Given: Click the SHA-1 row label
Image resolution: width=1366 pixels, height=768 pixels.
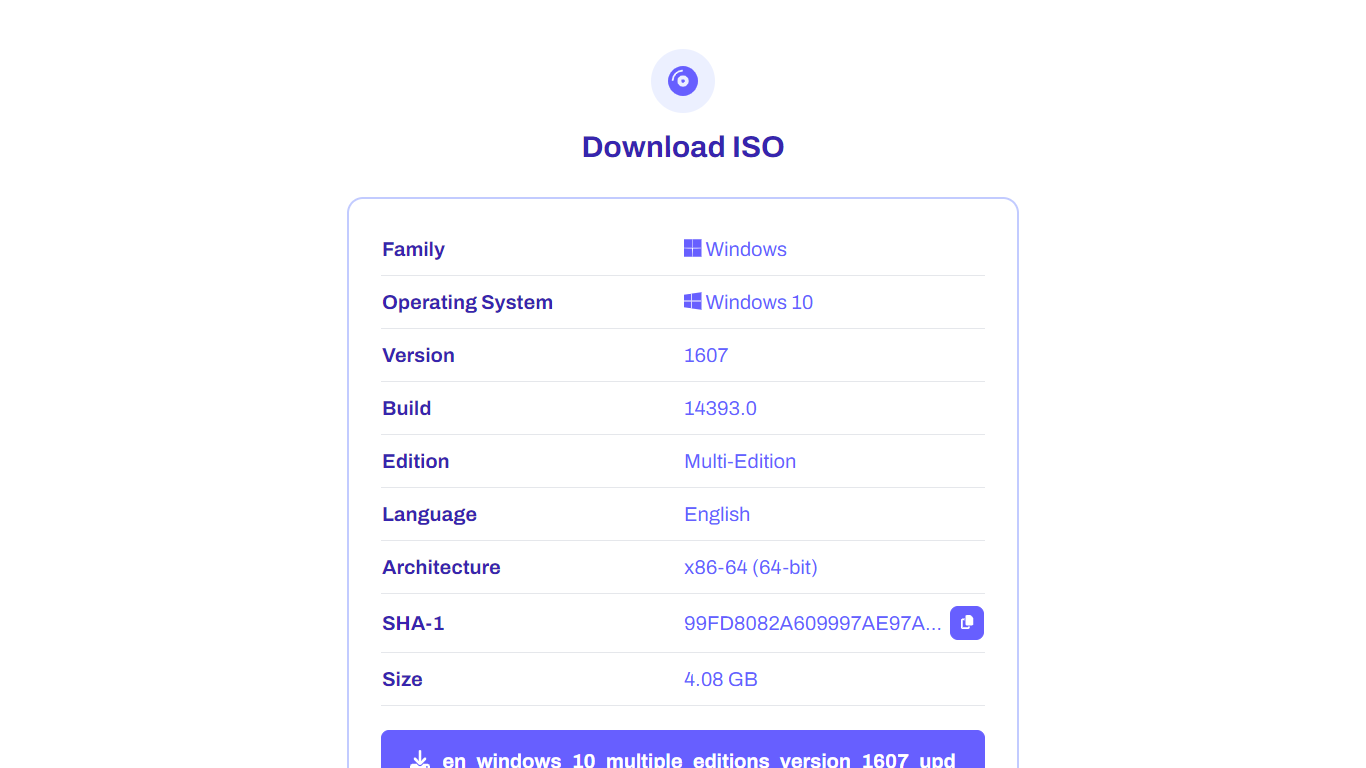Looking at the screenshot, I should point(413,623).
